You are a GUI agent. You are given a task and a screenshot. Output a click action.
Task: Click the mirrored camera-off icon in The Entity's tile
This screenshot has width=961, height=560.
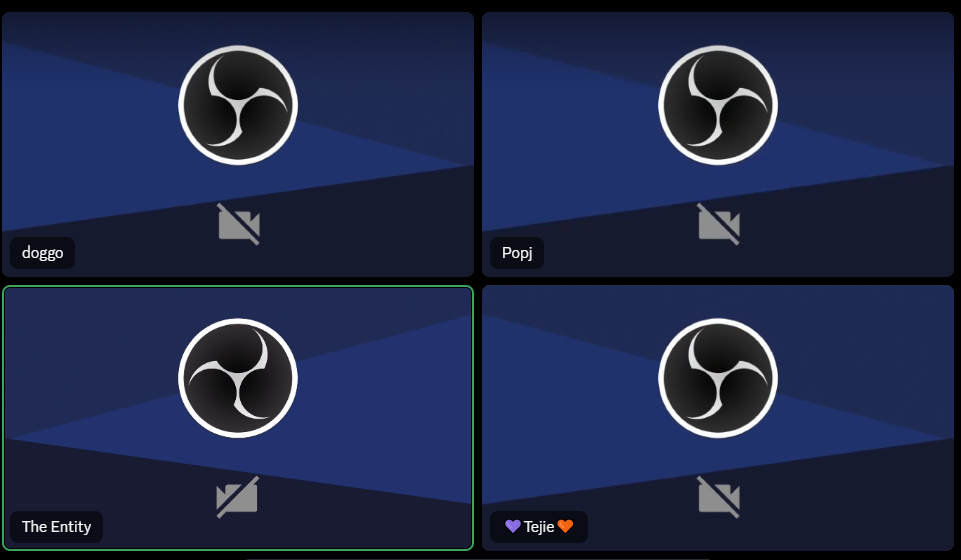coord(237,497)
